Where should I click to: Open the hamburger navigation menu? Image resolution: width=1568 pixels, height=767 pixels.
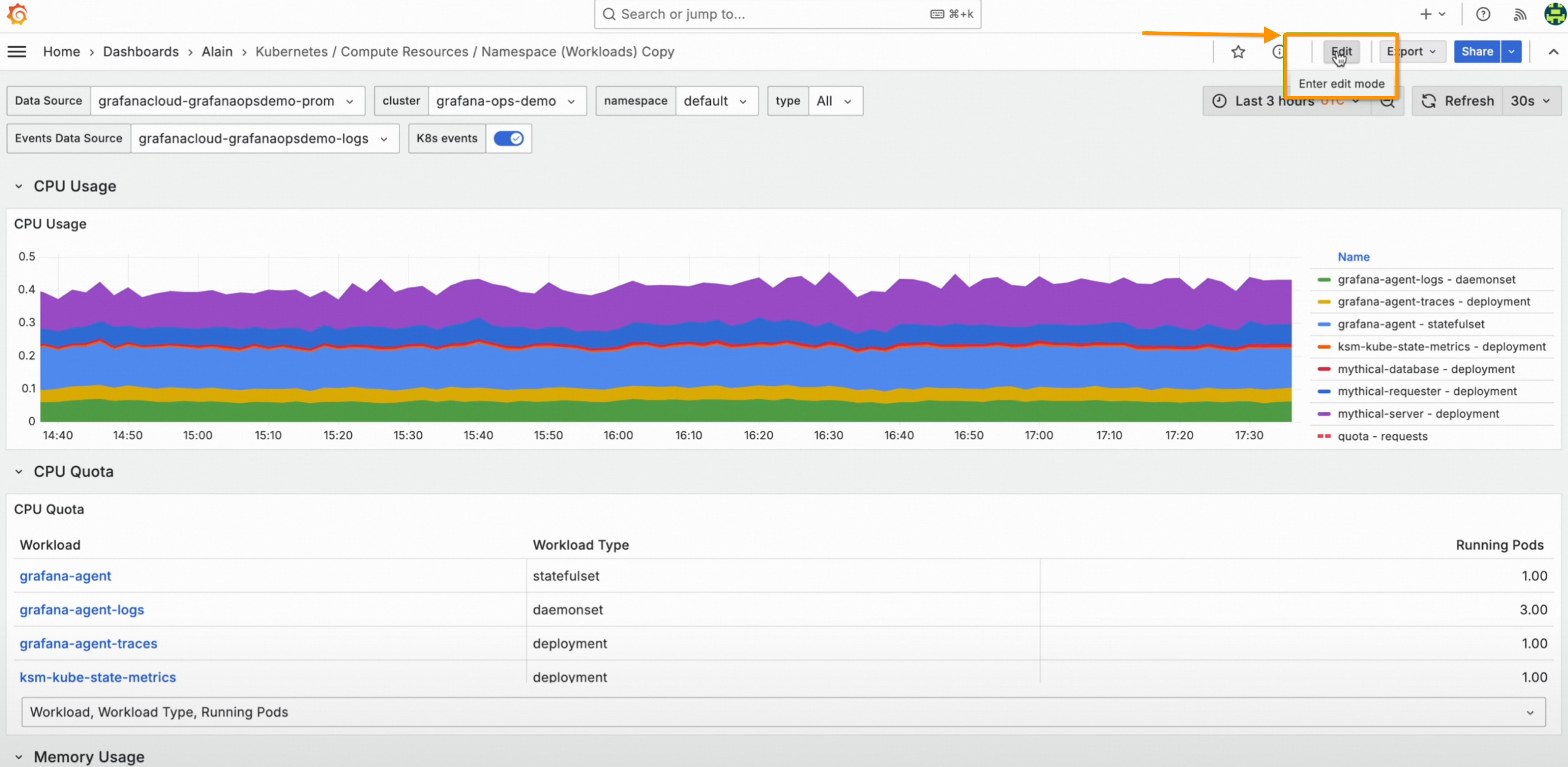click(17, 52)
